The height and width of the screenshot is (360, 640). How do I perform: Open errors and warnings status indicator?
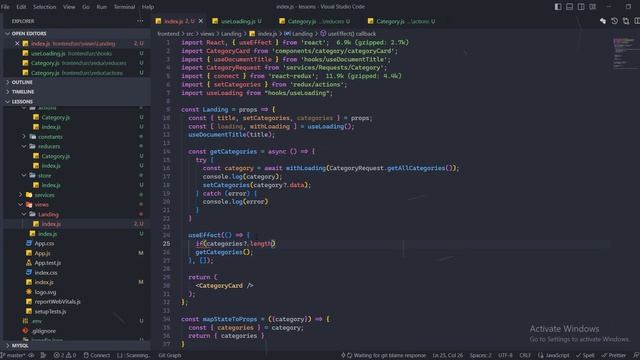point(65,356)
